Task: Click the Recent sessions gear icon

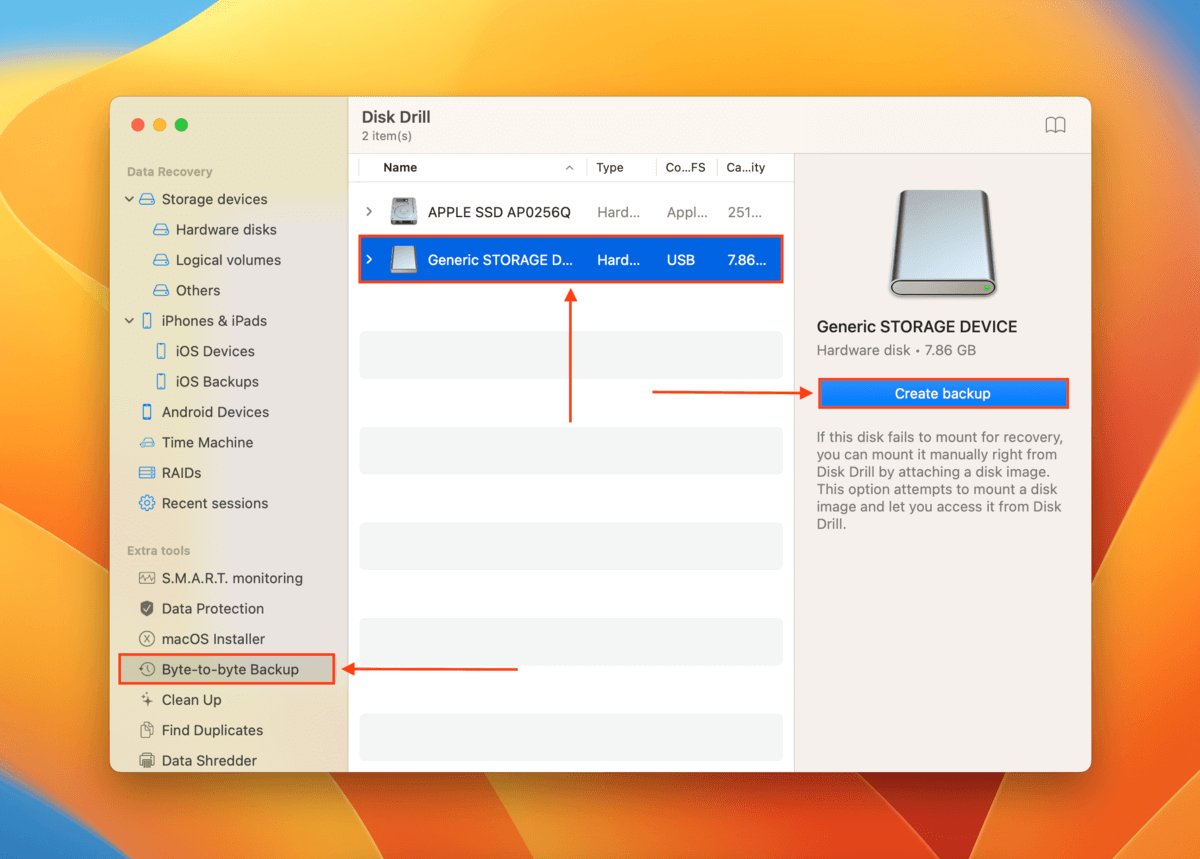Action: point(147,503)
